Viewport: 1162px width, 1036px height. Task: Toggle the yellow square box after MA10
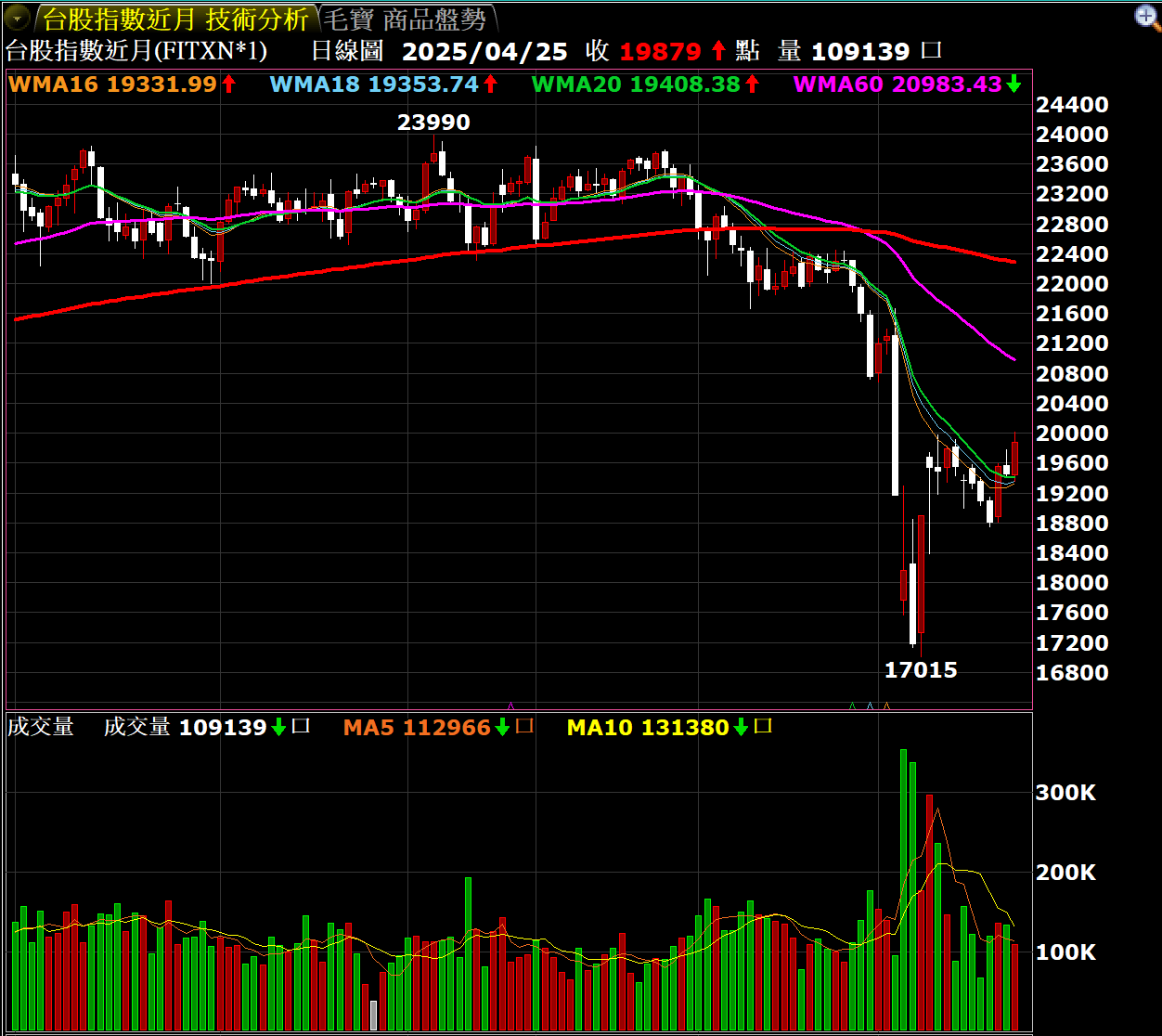tap(763, 727)
